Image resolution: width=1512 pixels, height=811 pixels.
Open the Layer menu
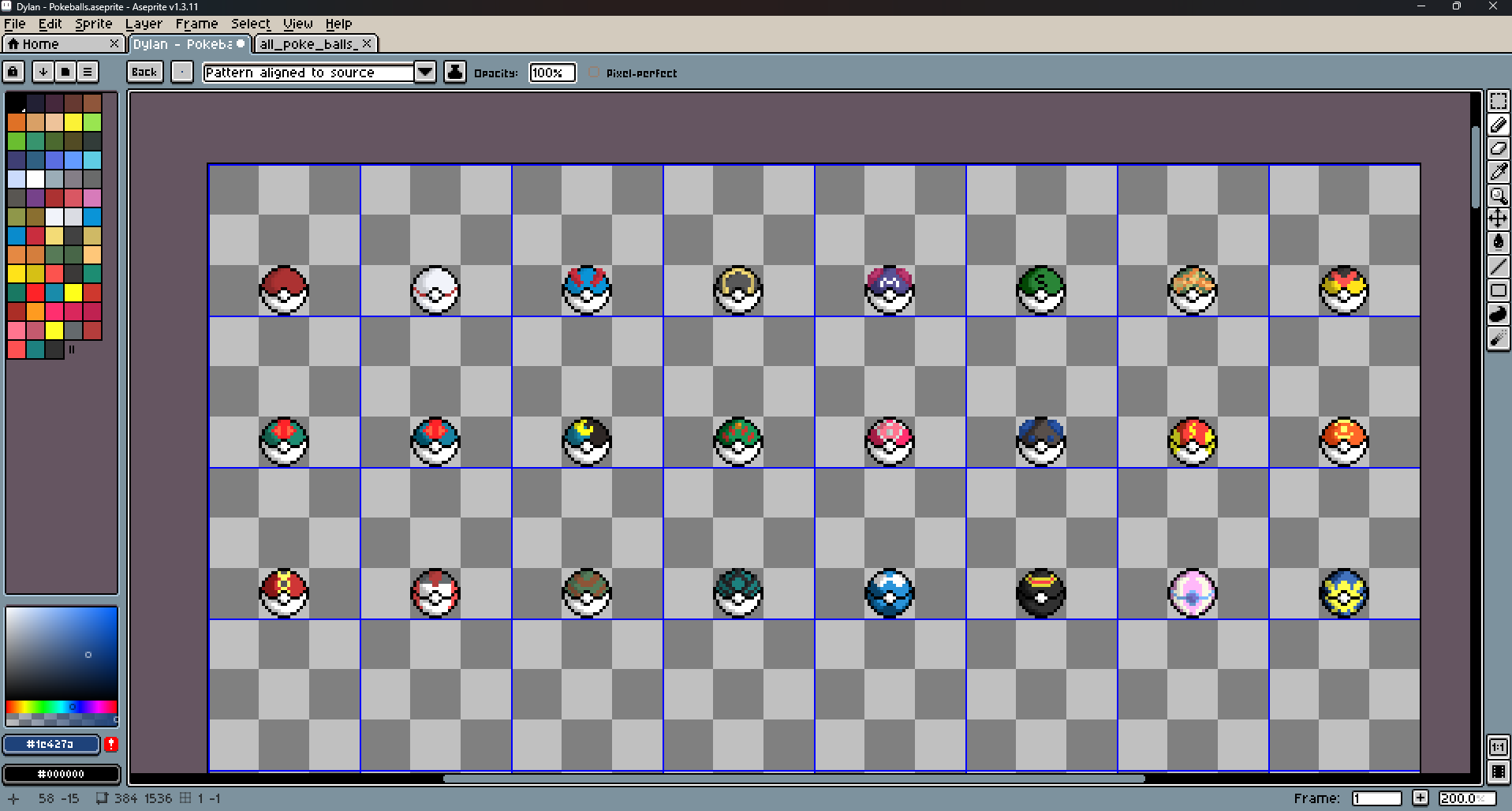144,24
